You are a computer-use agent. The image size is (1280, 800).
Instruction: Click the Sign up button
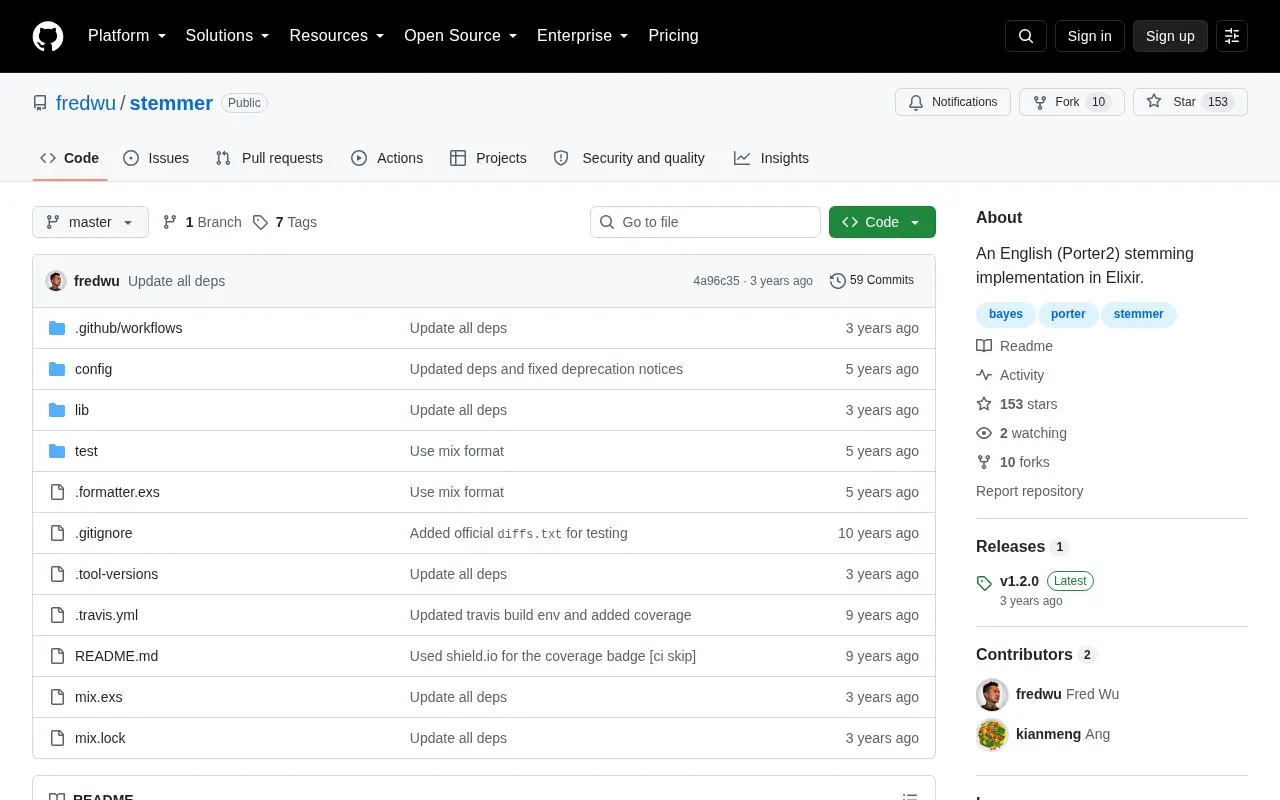pyautogui.click(x=1170, y=36)
